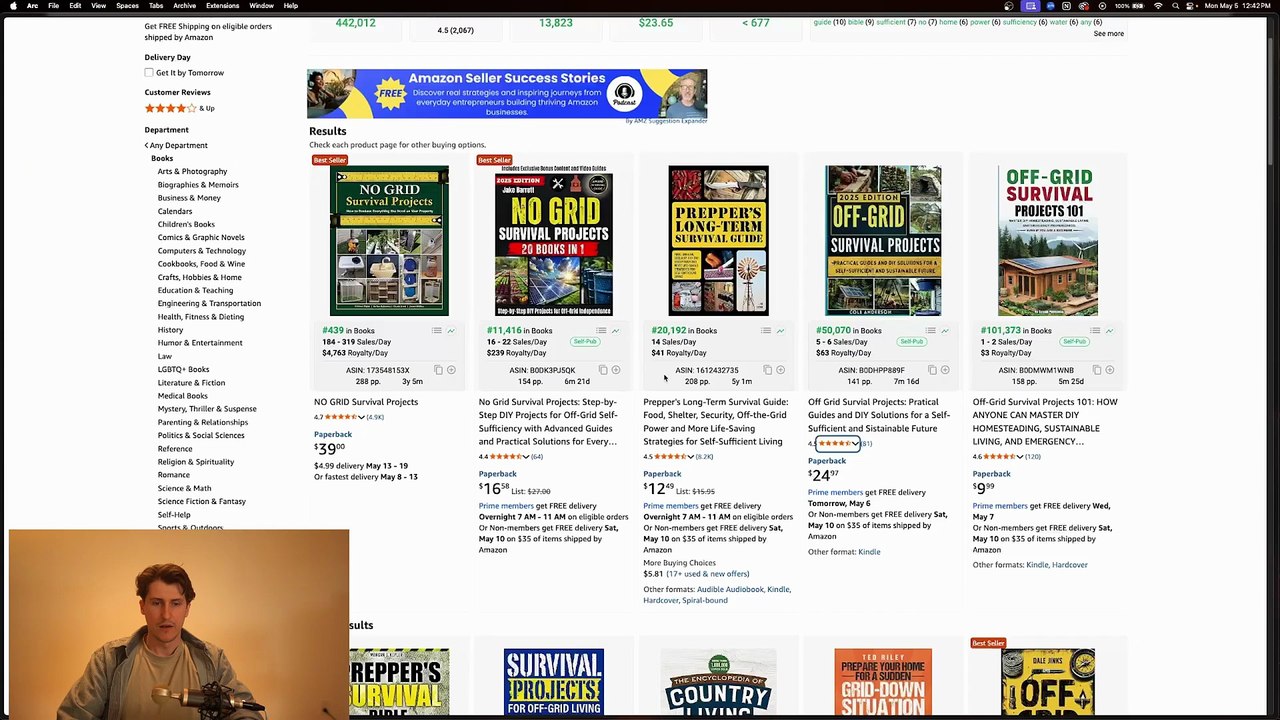Open the Kindle format link under the $24.97 book

coord(869,552)
